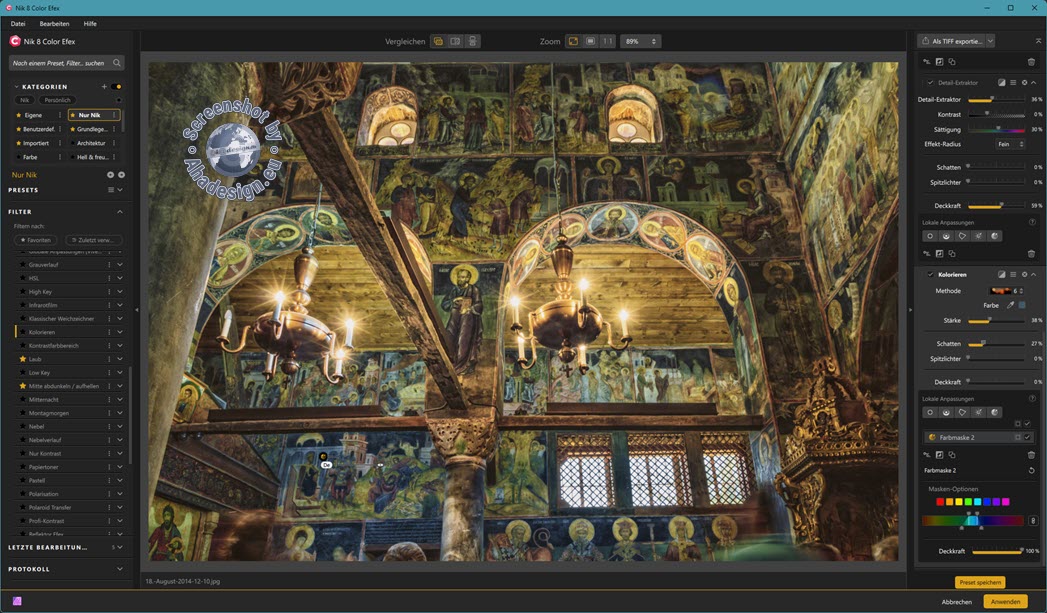1047x613 pixels.
Task: Open options dots for Kolorieren filter
Action: click(x=110, y=332)
